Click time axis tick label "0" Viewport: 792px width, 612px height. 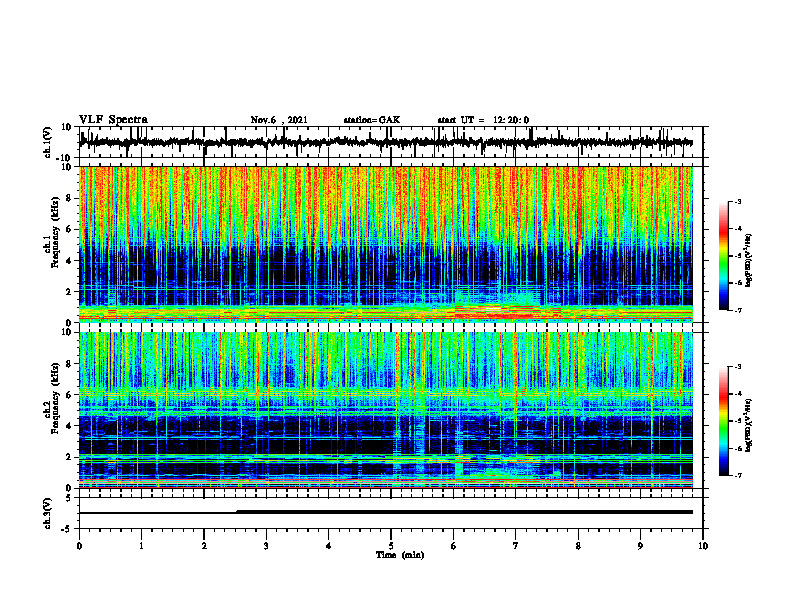tap(79, 546)
